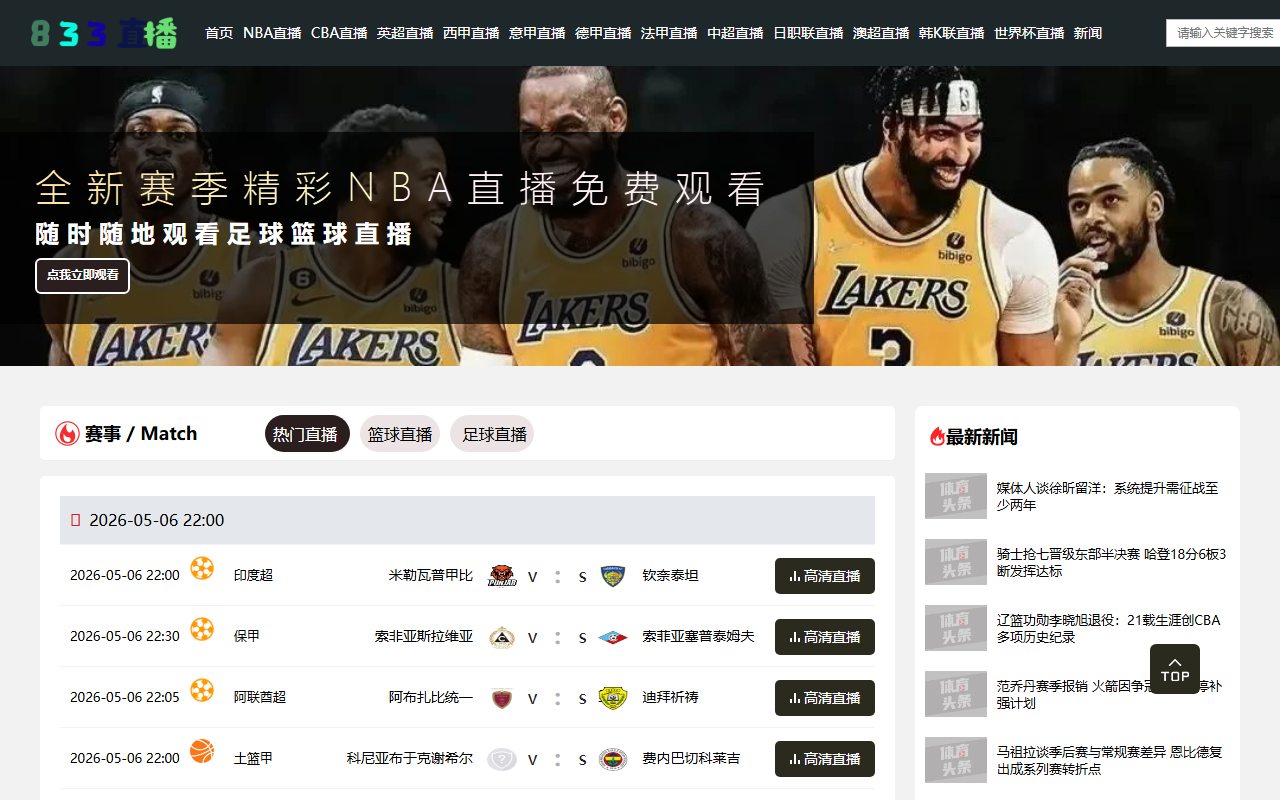Focus the keyword search field
Image resolution: width=1280 pixels, height=800 pixels.
click(1223, 33)
